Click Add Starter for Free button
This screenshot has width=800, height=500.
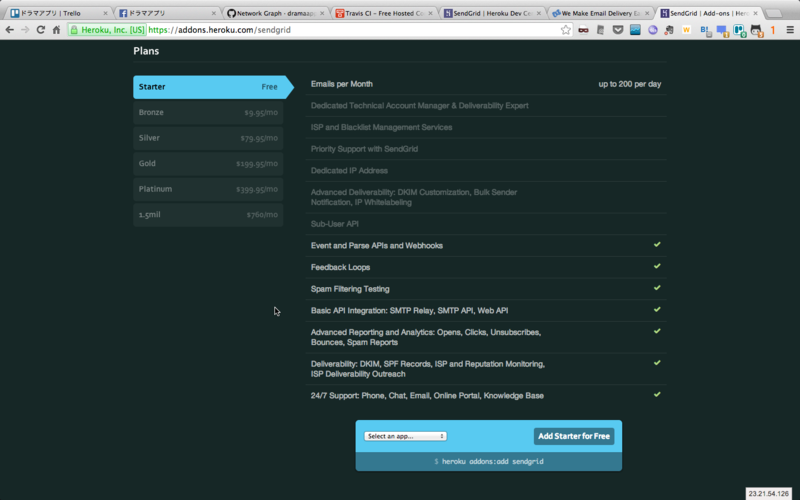(574, 436)
